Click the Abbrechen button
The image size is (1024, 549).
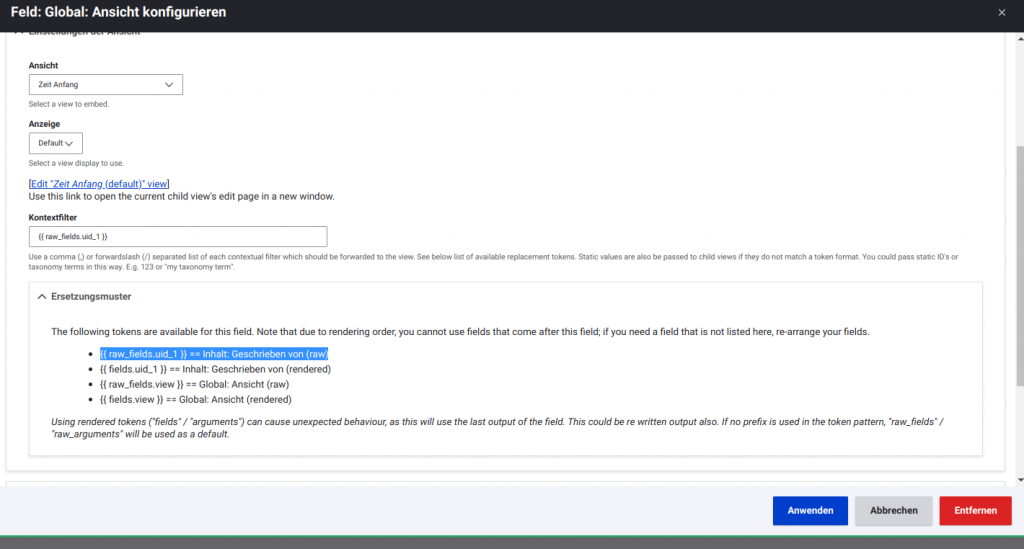(893, 510)
